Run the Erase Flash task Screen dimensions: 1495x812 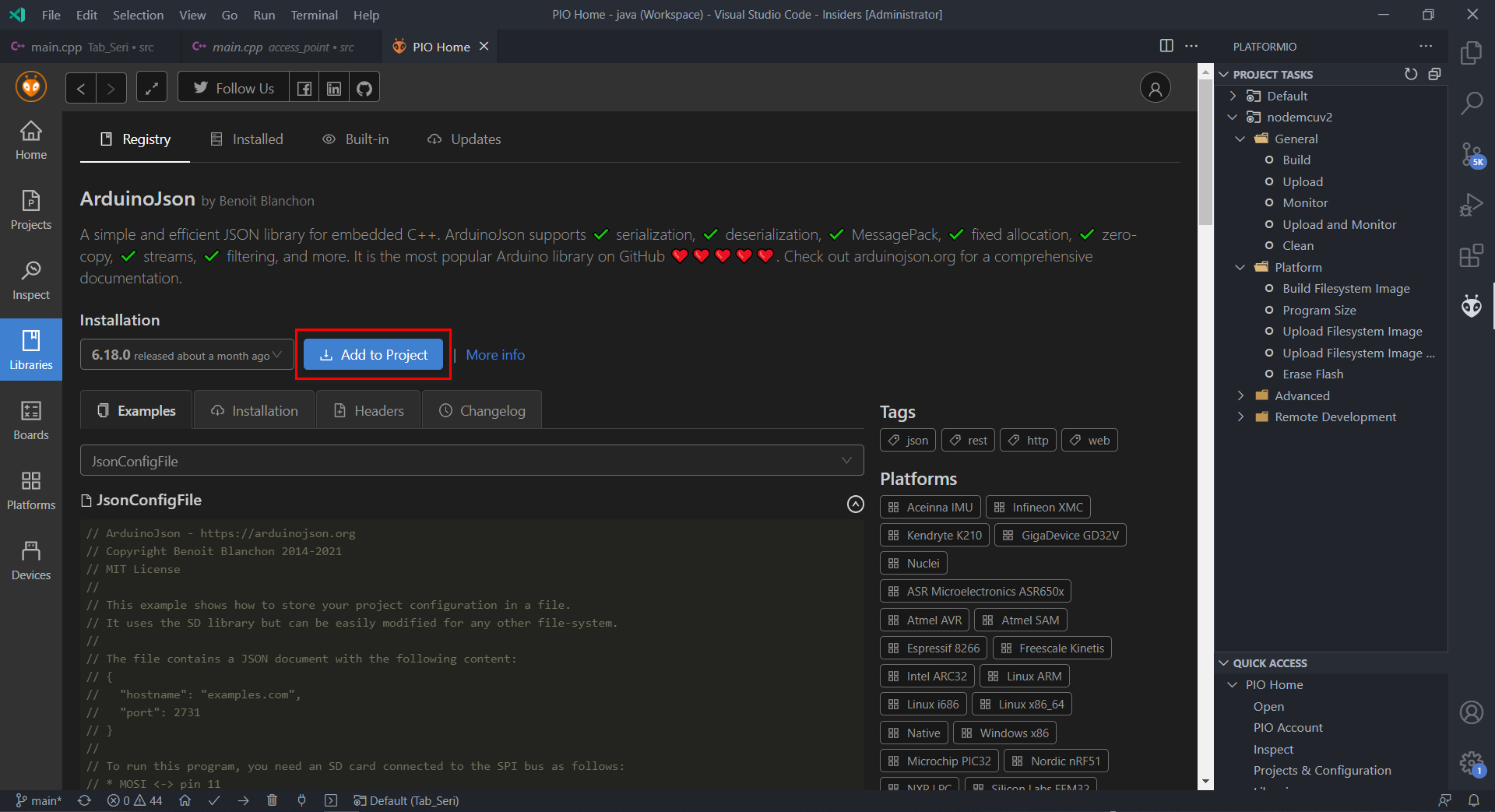1313,374
